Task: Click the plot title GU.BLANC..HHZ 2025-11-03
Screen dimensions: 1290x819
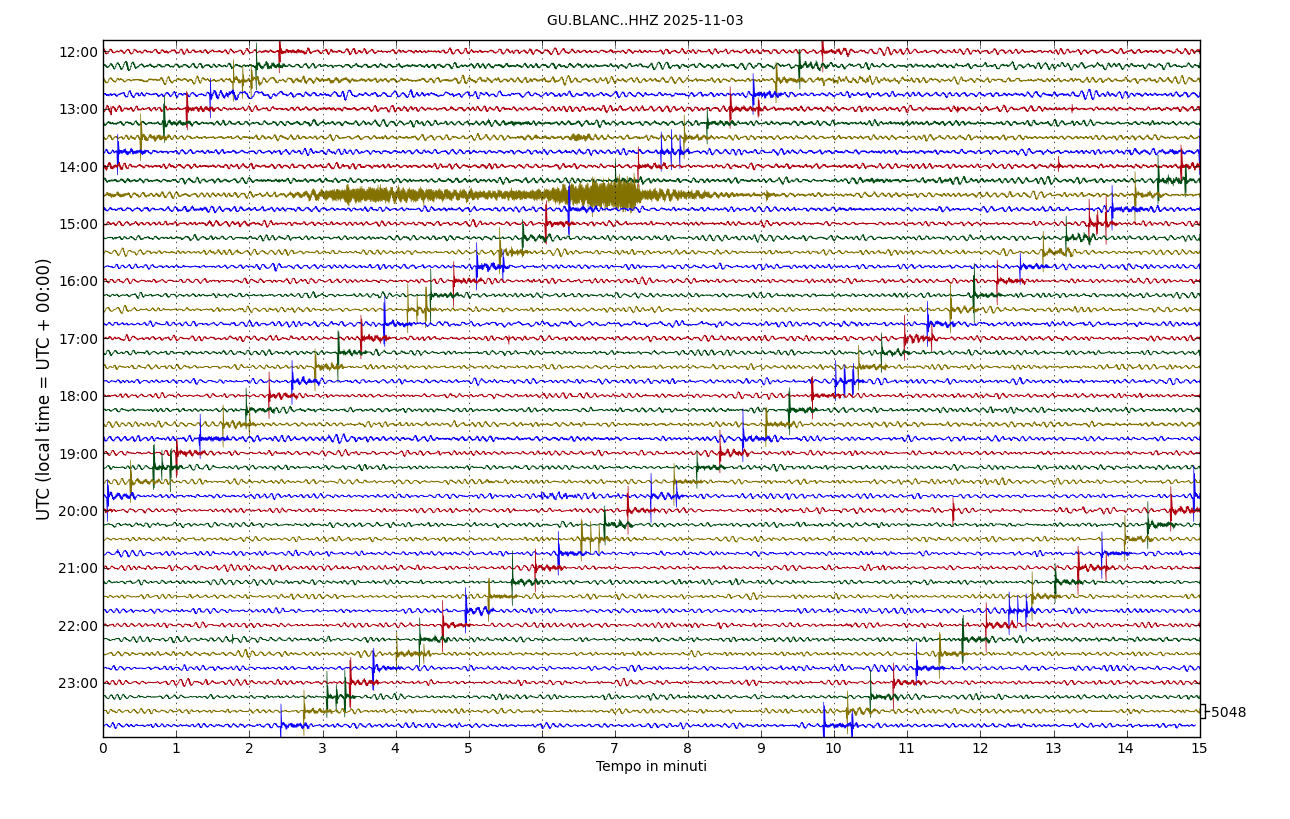Action: [x=645, y=21]
